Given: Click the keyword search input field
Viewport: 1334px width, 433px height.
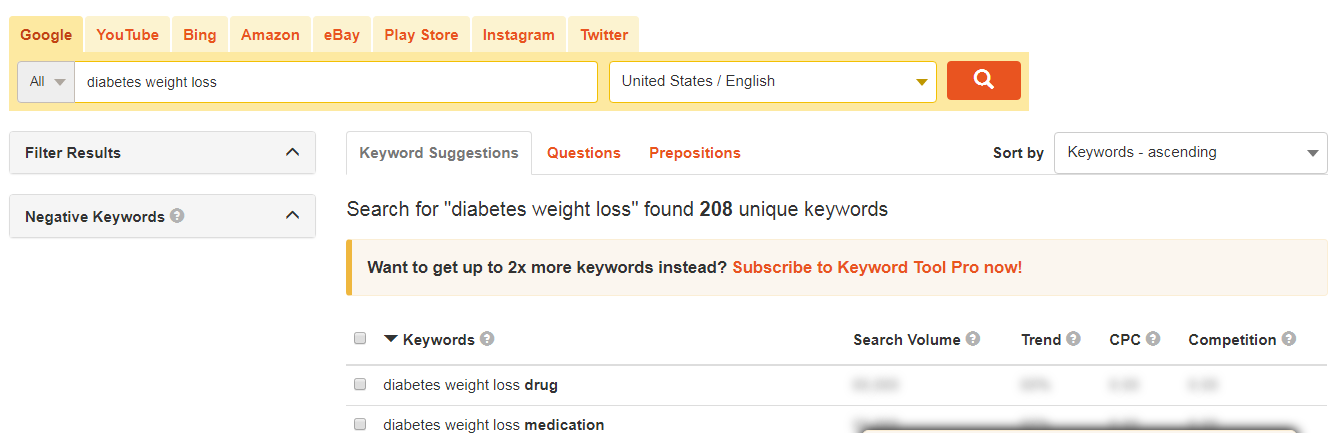Looking at the screenshot, I should [336, 82].
